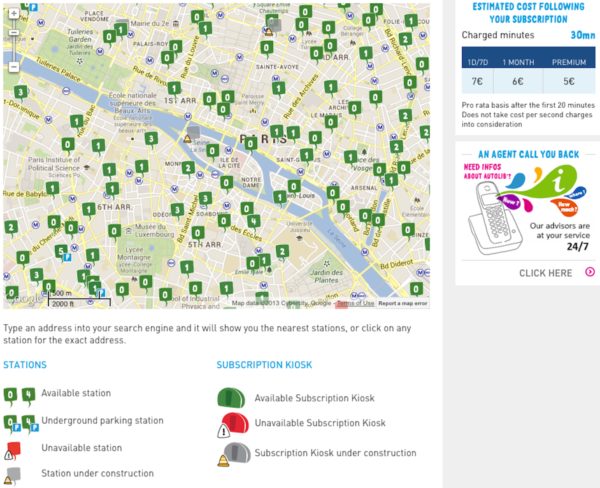Open the Terms of Use map link
This screenshot has height=488, width=600.
pyautogui.click(x=355, y=303)
